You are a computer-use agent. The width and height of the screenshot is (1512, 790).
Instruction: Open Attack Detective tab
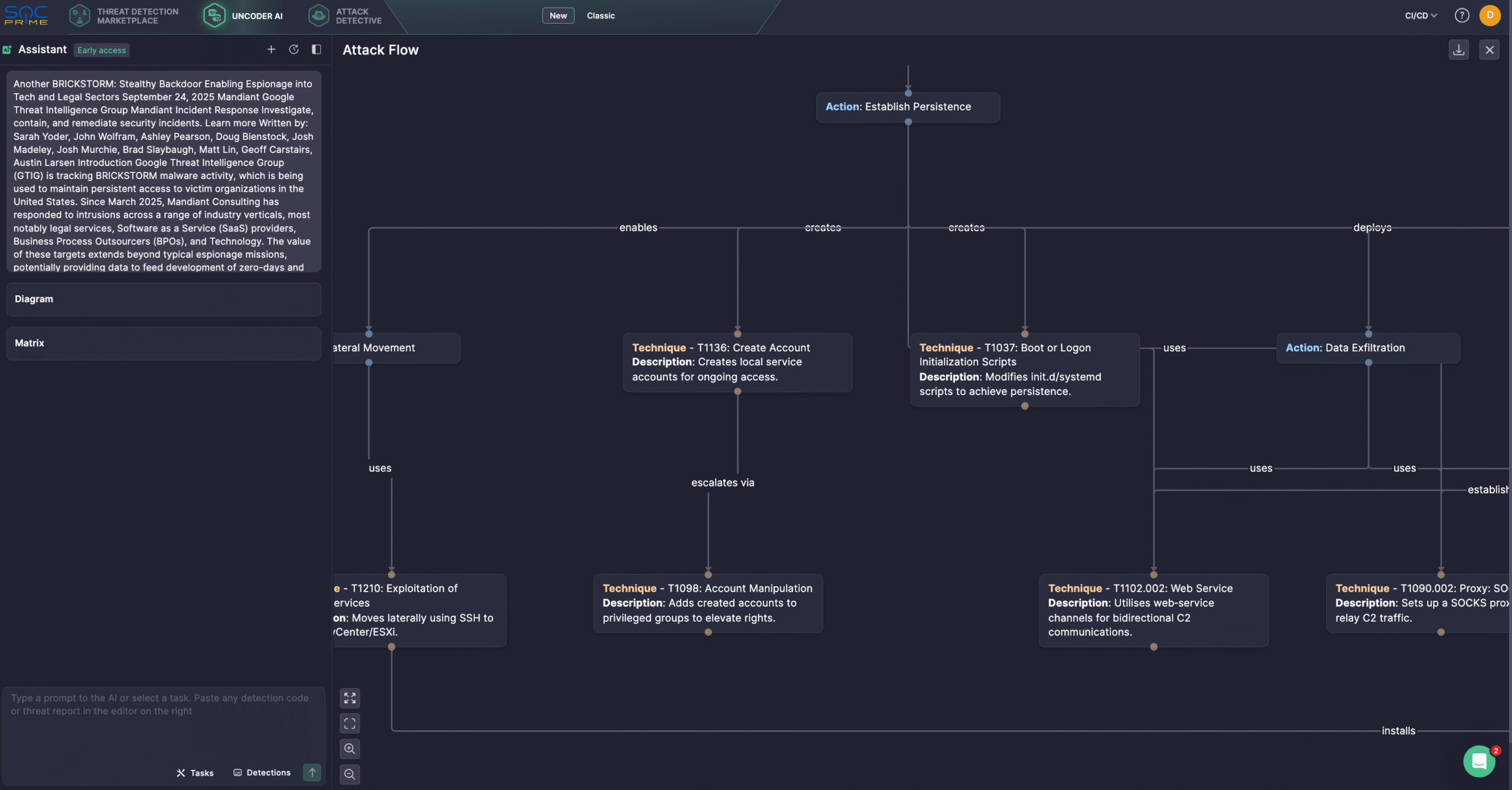click(x=346, y=15)
